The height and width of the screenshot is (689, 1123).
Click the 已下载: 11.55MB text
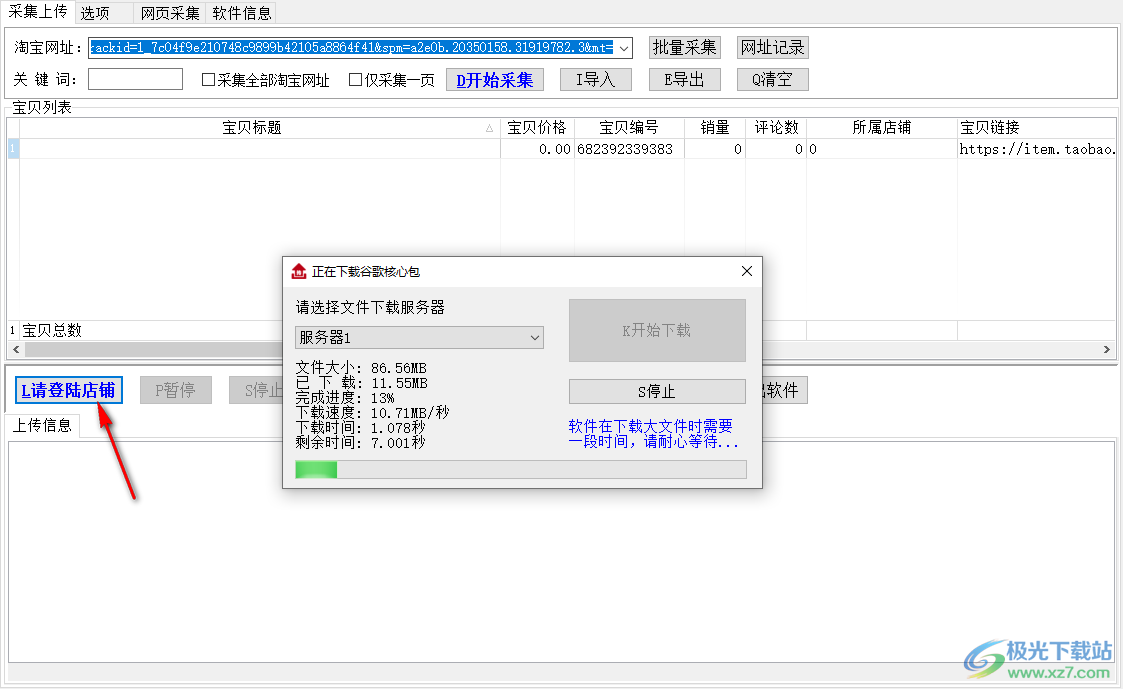[362, 383]
